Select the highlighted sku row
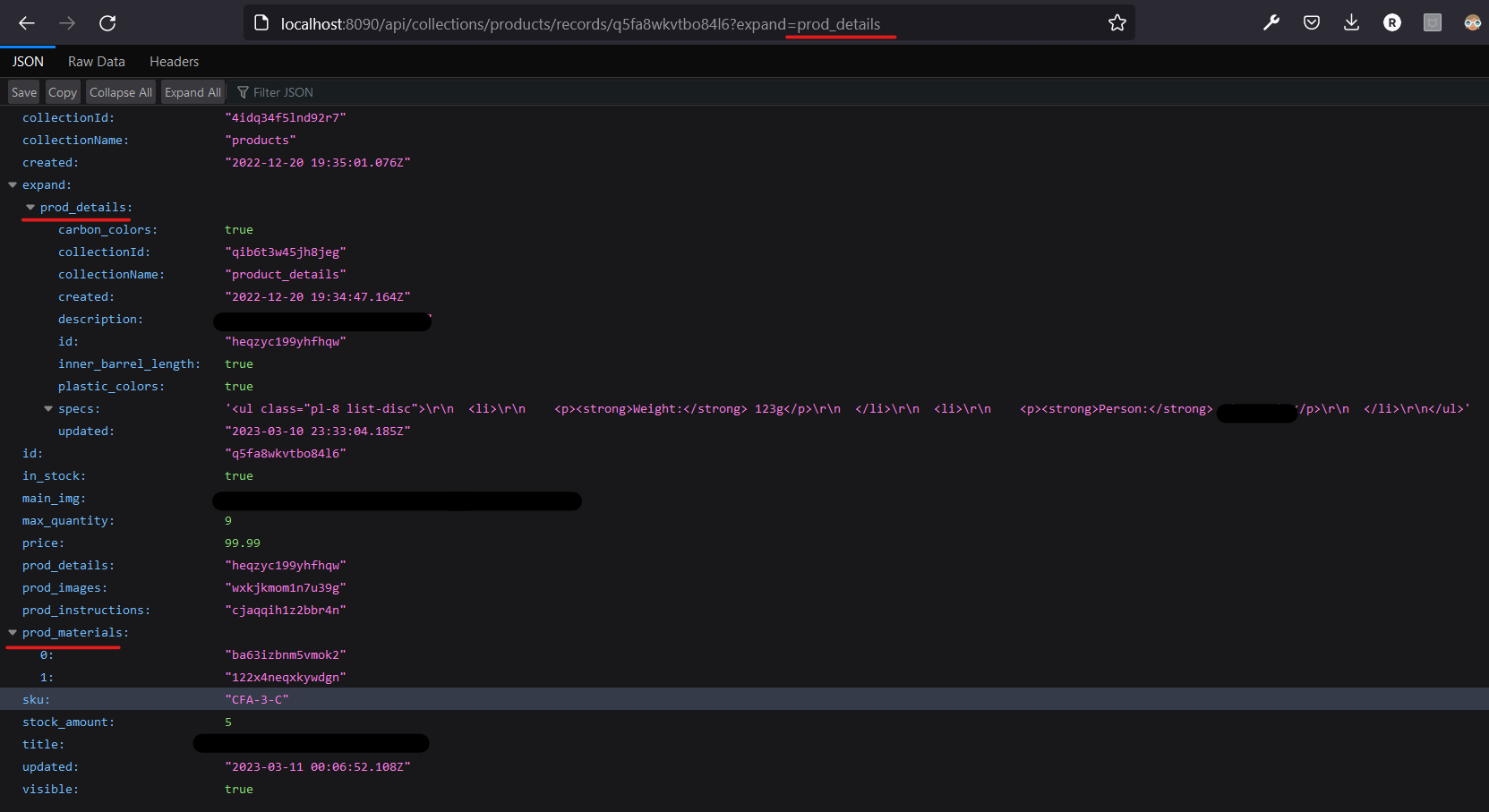Screen dimensions: 1489x812 [258, 698]
